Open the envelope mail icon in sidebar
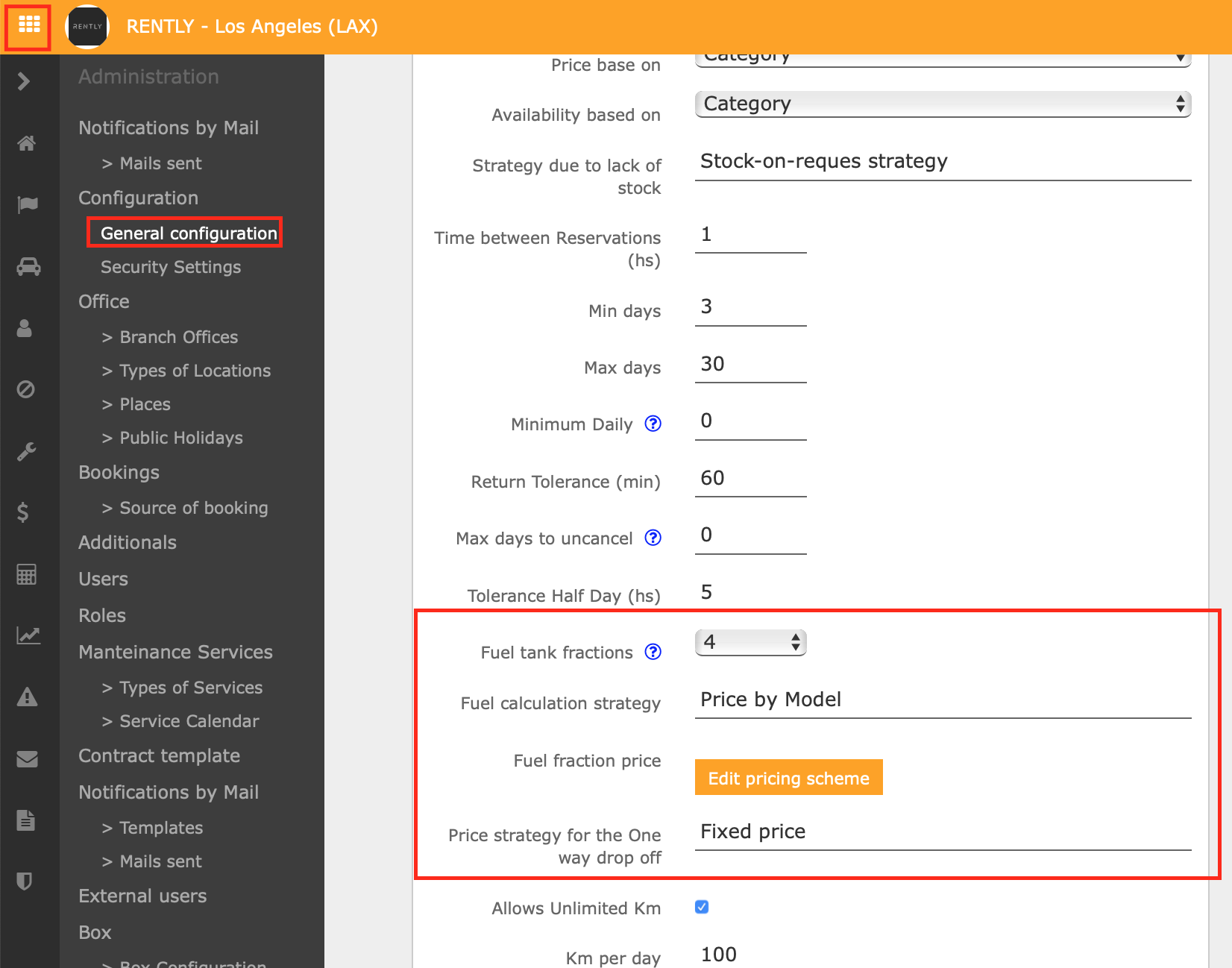 click(x=27, y=759)
